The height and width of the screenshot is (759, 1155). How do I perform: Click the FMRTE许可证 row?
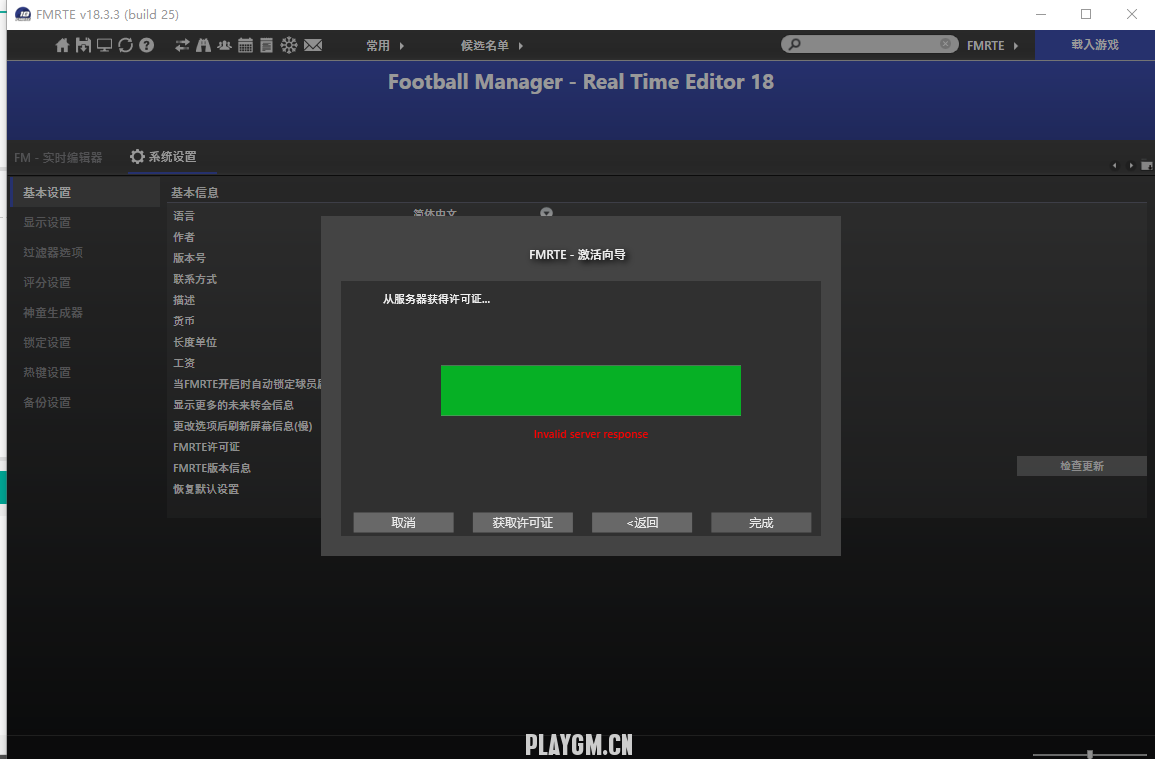(206, 447)
